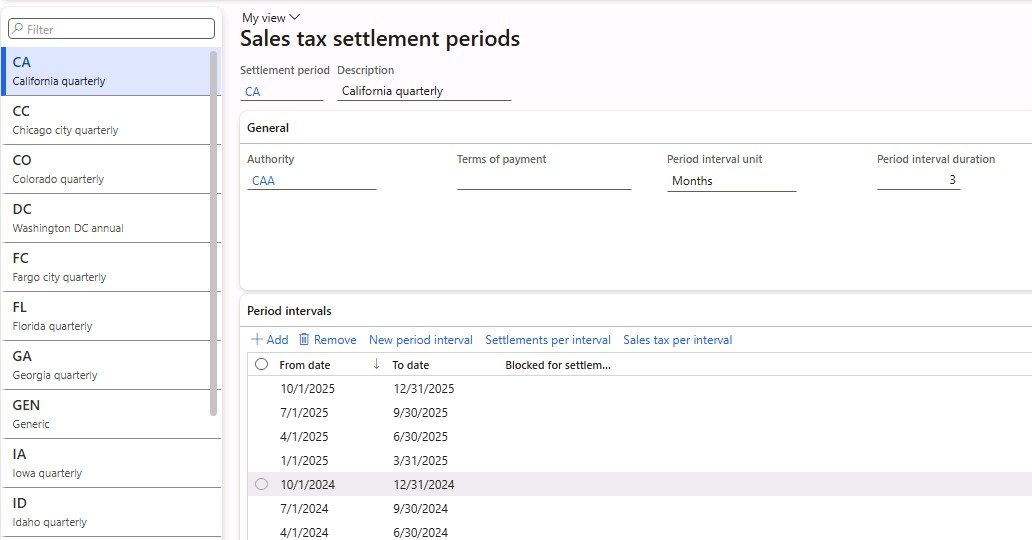Click the trash icon of Remove
1032x540 pixels.
[x=304, y=339]
